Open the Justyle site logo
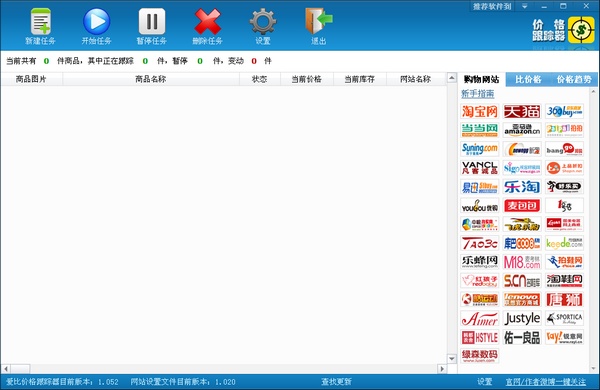This screenshot has width=600, height=390. 522,318
